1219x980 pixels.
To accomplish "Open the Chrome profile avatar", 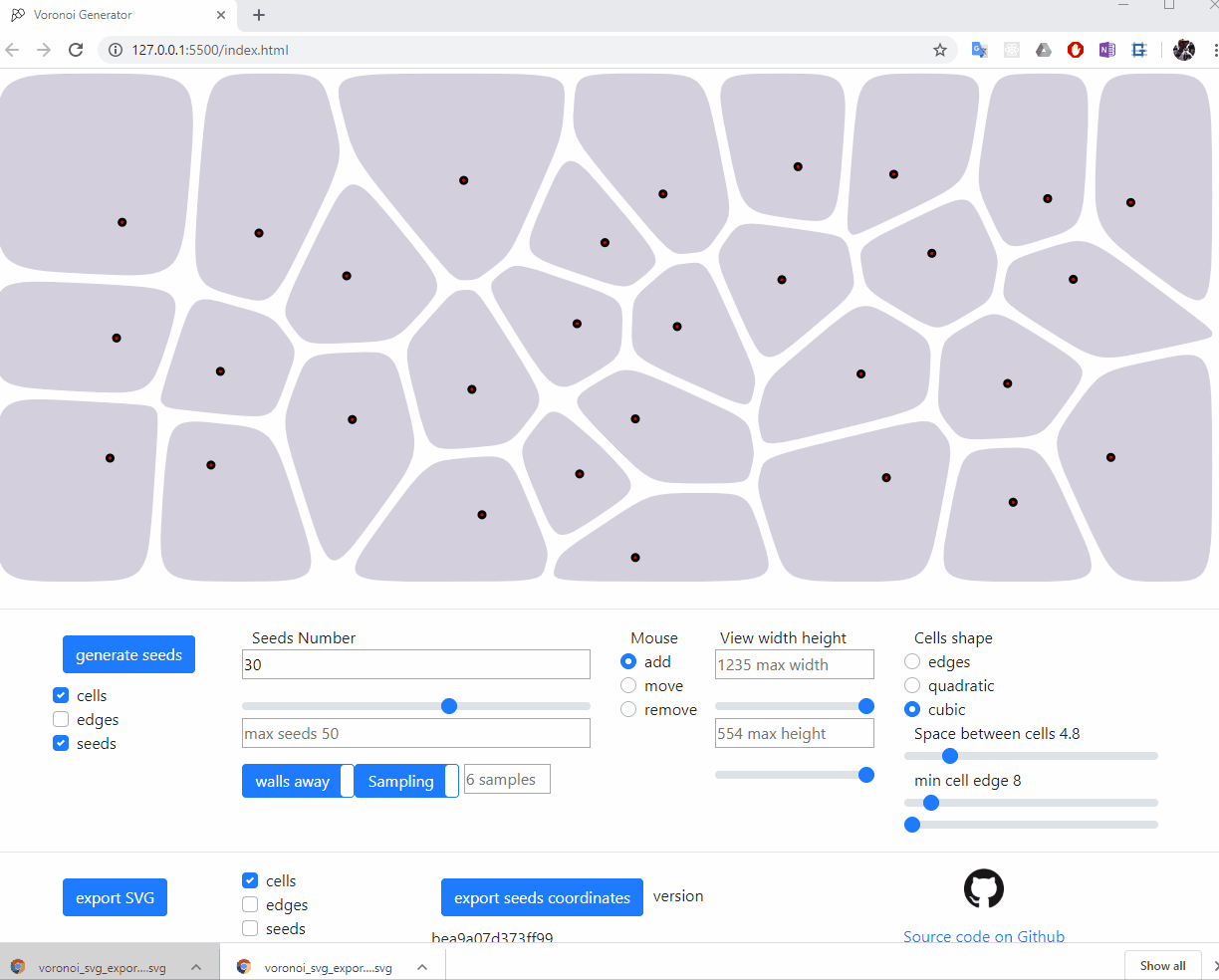I will 1184,49.
